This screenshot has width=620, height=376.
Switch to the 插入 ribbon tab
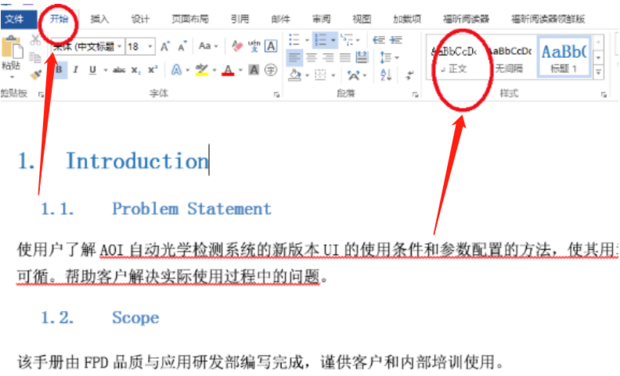pos(99,19)
